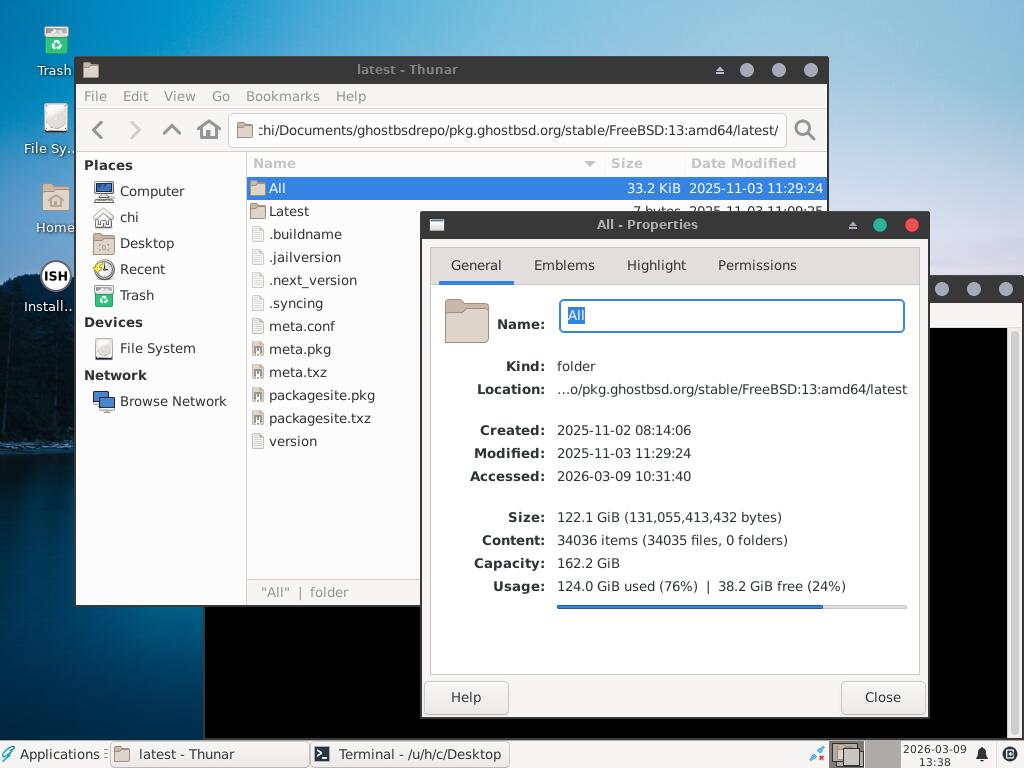The width and height of the screenshot is (1024, 768).
Task: Select Computer in the Places sidebar
Action: (x=151, y=191)
